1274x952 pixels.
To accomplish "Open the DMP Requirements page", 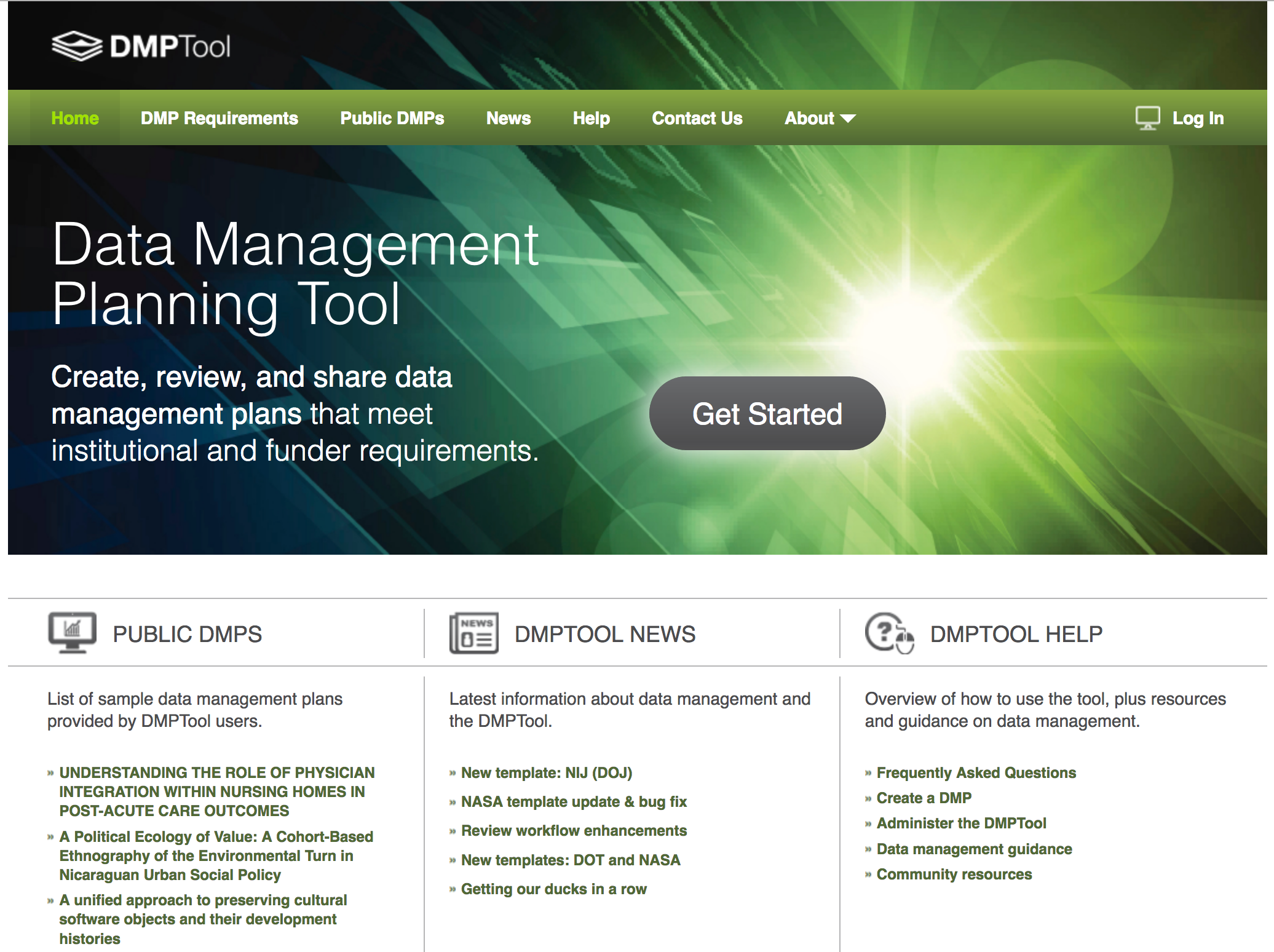I will (x=220, y=118).
